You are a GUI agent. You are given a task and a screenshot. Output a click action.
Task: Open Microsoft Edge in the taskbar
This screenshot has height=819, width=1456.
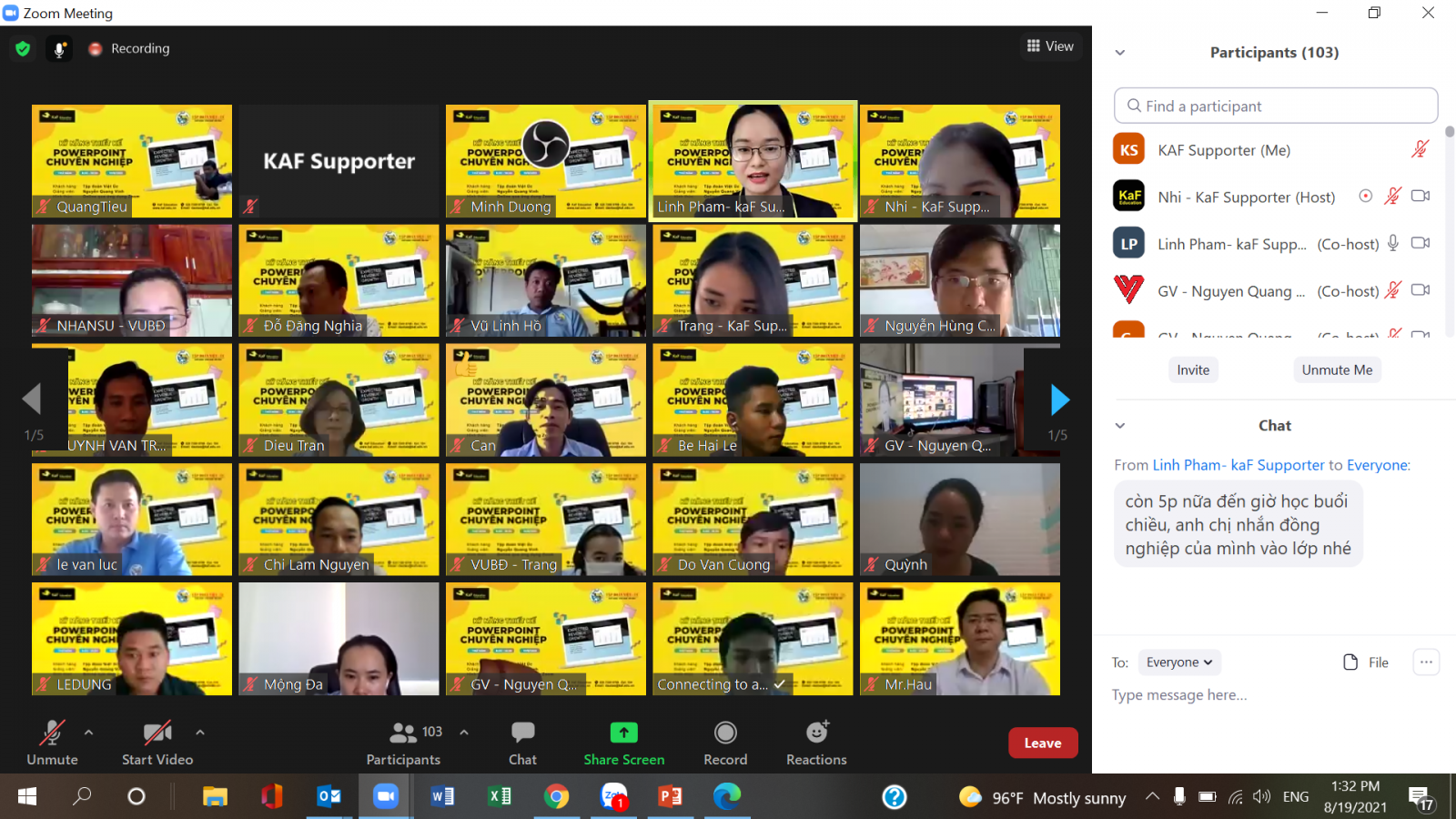(x=726, y=797)
